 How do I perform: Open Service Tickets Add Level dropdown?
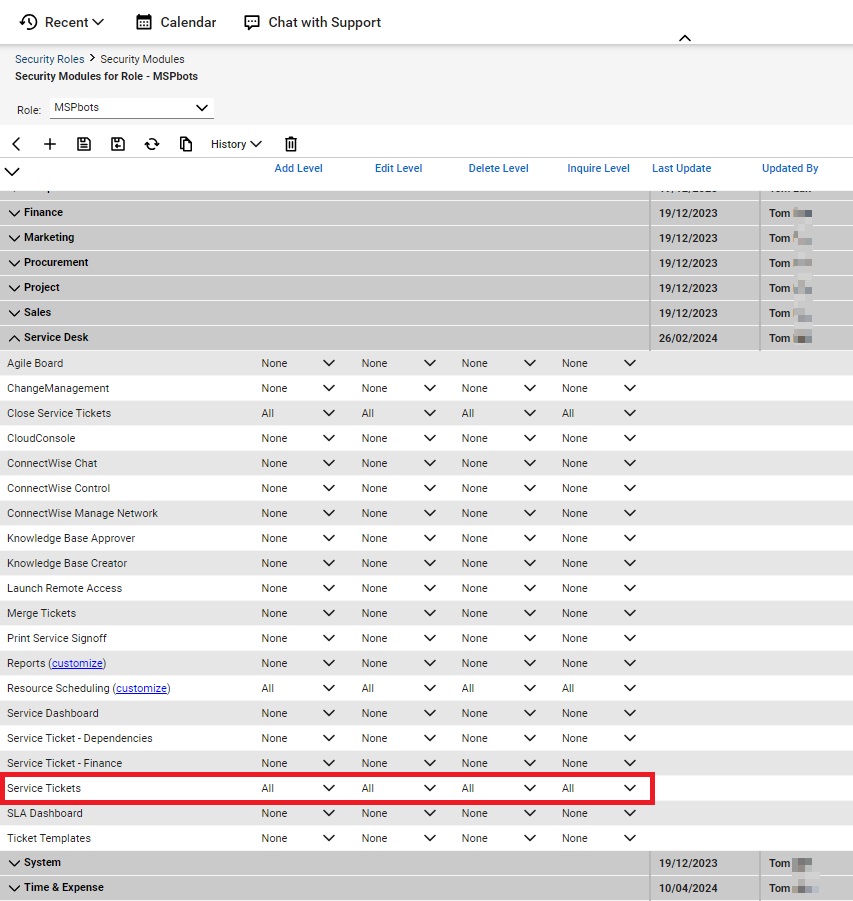[x=298, y=788]
